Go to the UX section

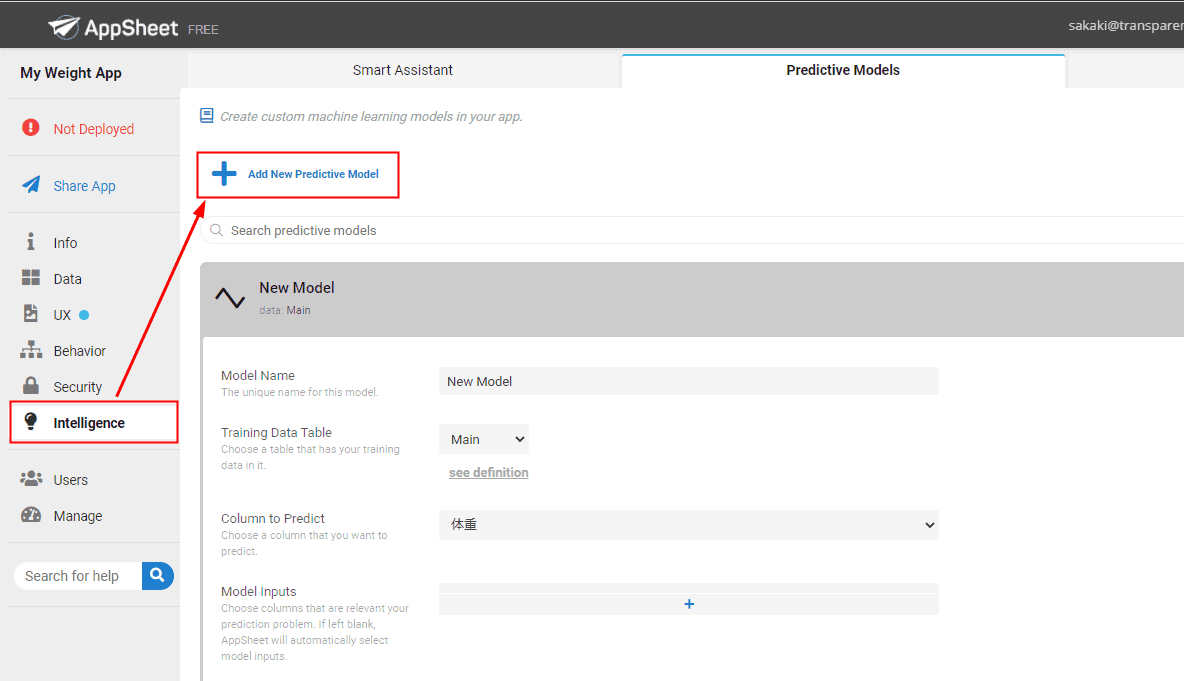[62, 315]
